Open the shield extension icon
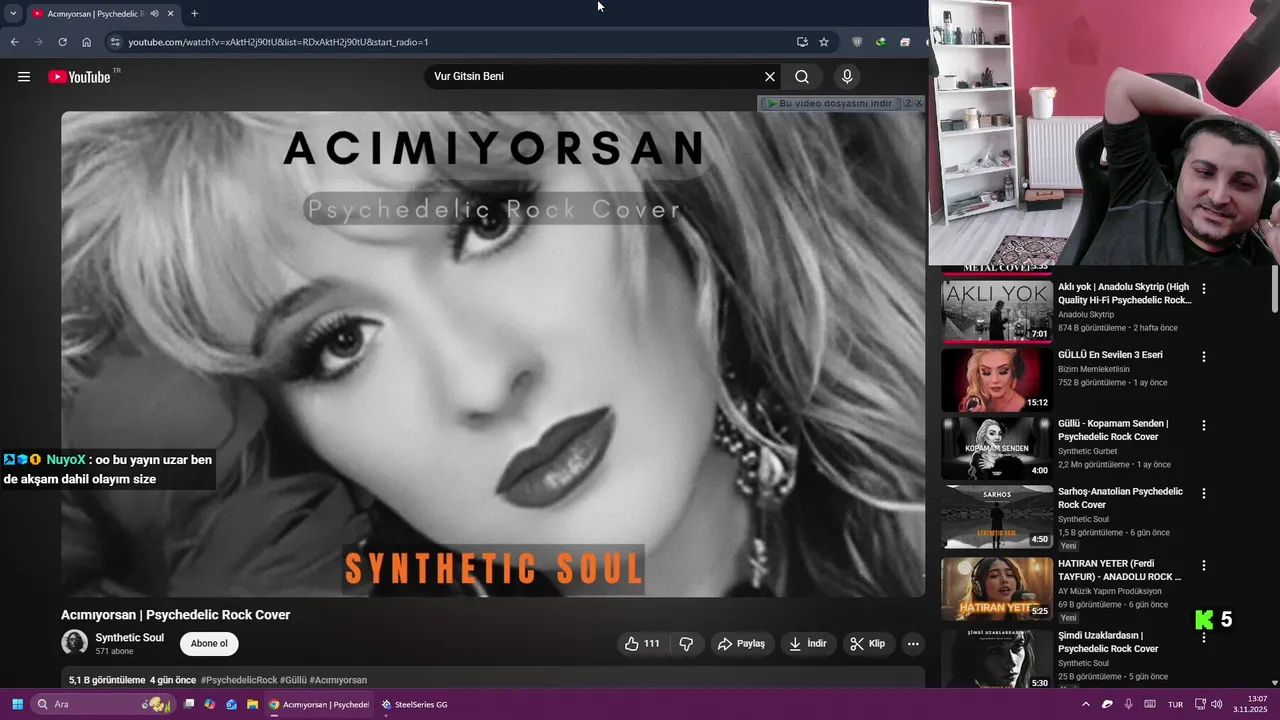1280x720 pixels. tap(857, 42)
